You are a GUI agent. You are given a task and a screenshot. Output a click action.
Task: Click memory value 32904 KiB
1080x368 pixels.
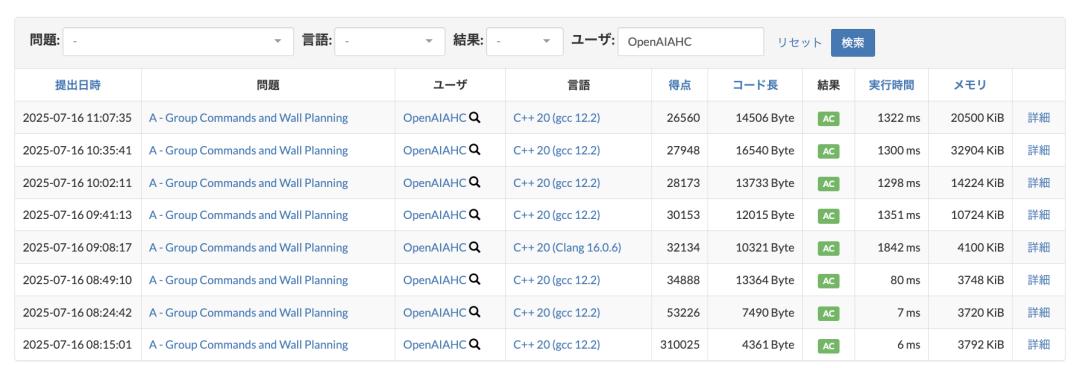[977, 150]
